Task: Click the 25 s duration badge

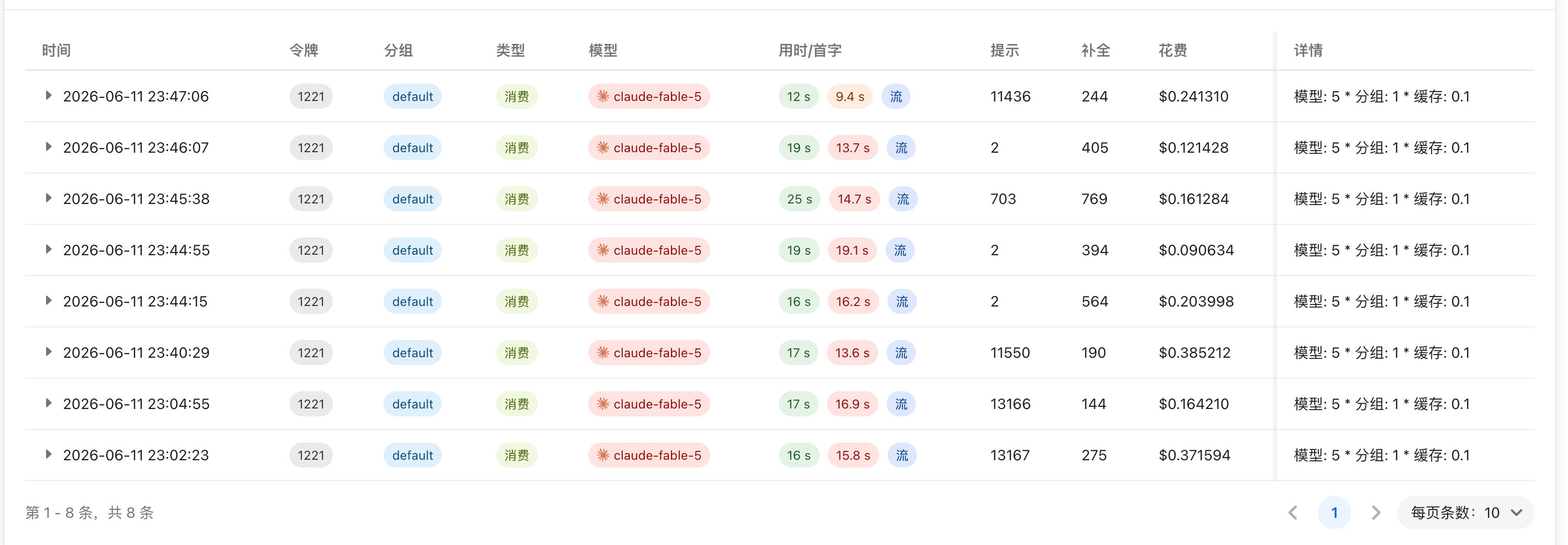Action: click(x=799, y=199)
